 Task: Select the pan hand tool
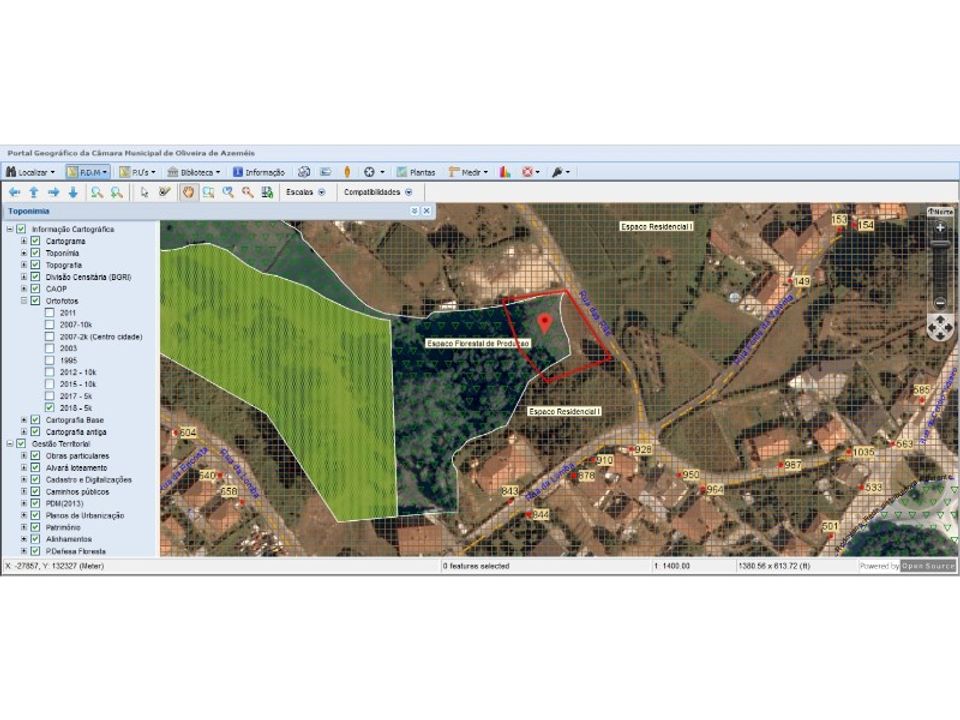coord(189,192)
